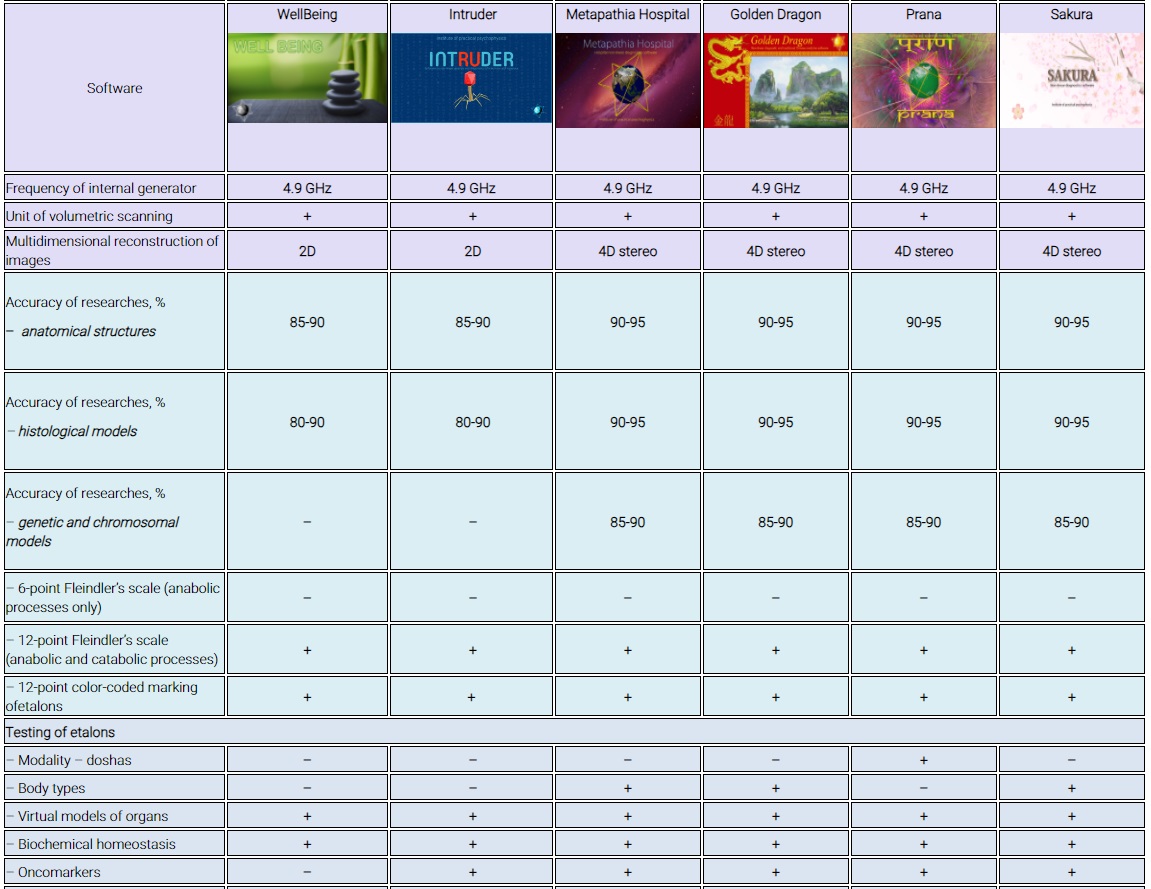Screen dimensions: 1151x889
Task: Click Prana's 85-90 genetic models value
Action: pyautogui.click(x=923, y=522)
